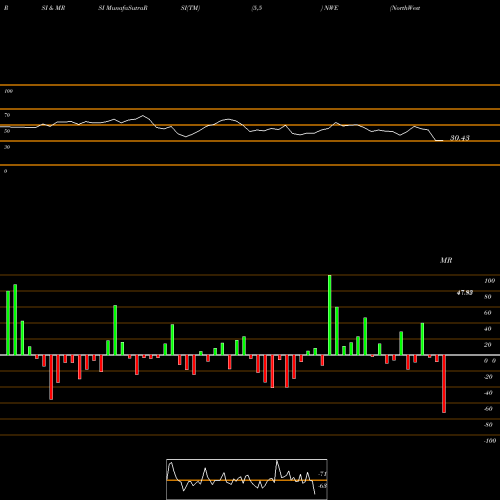Screen dimensions: 500x500
Task: Click the last large red MR bar
Action: point(444,384)
